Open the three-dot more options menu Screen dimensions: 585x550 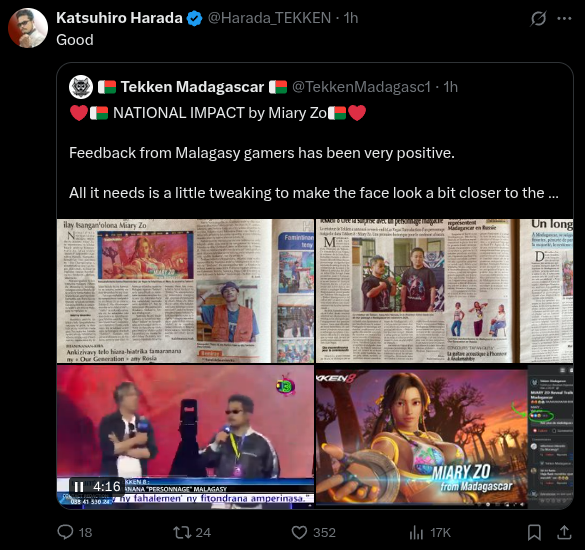click(564, 18)
